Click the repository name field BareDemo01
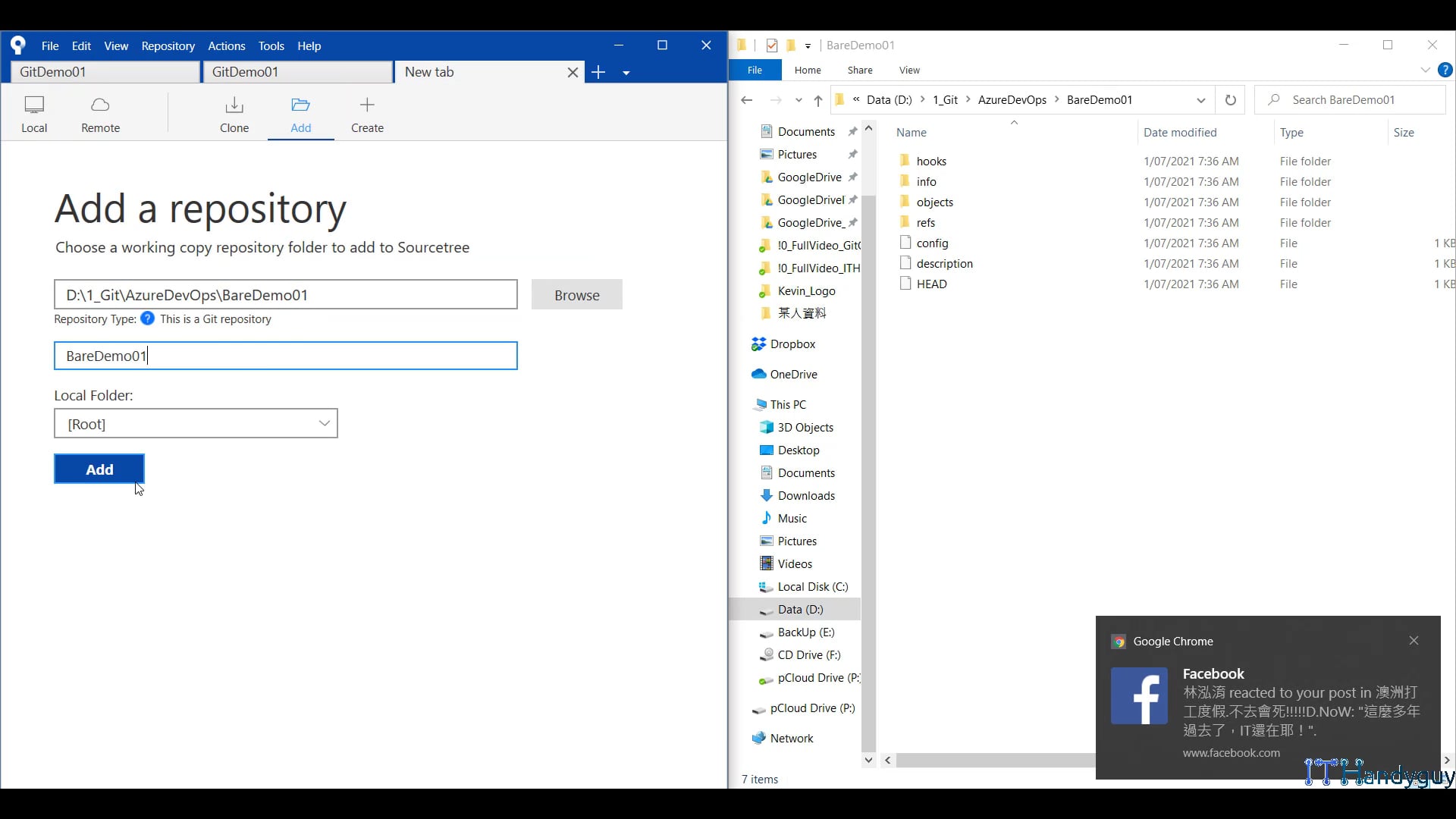 click(285, 356)
